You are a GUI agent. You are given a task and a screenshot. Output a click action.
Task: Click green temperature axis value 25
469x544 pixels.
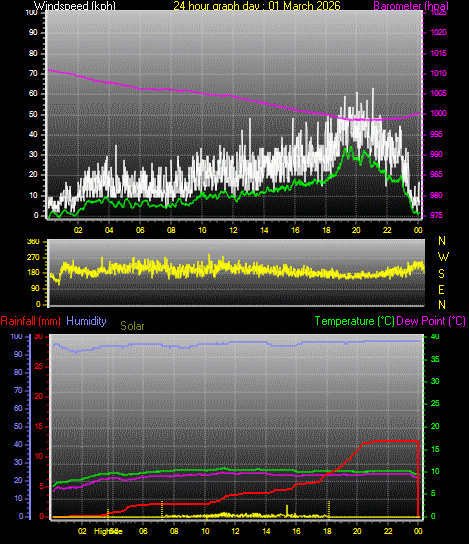click(435, 403)
